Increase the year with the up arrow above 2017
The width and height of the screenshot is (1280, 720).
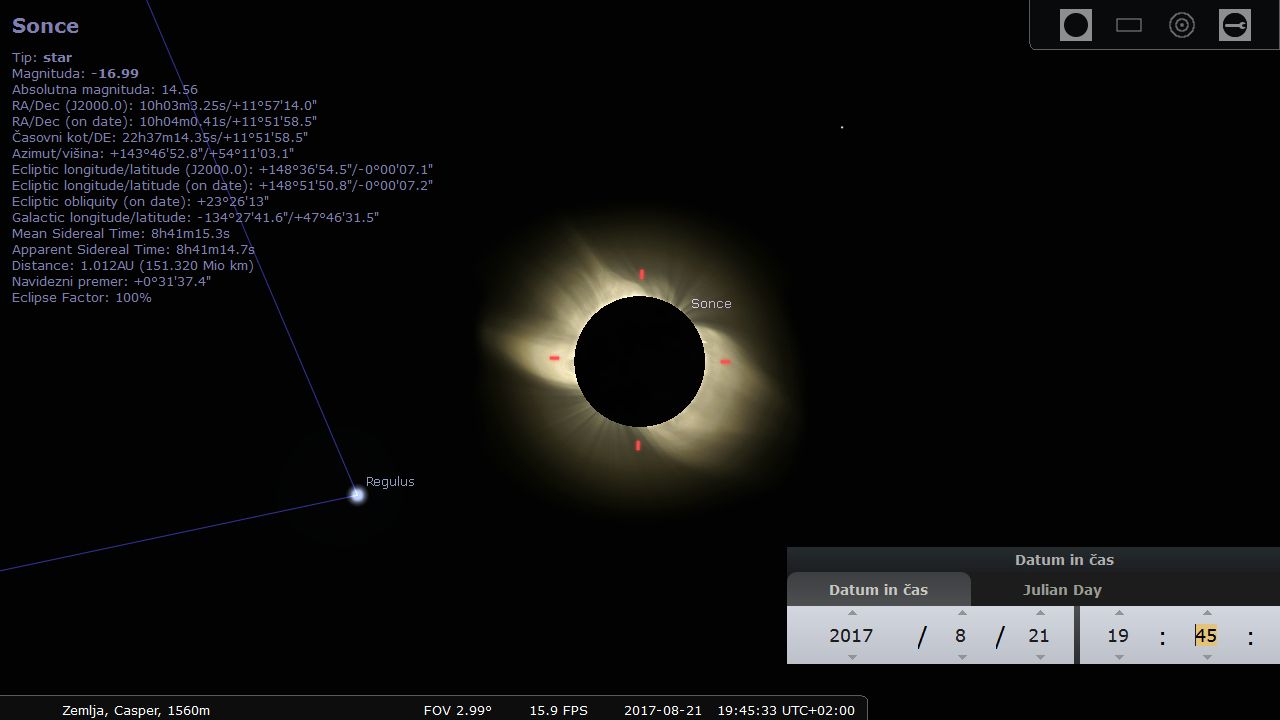(852, 613)
